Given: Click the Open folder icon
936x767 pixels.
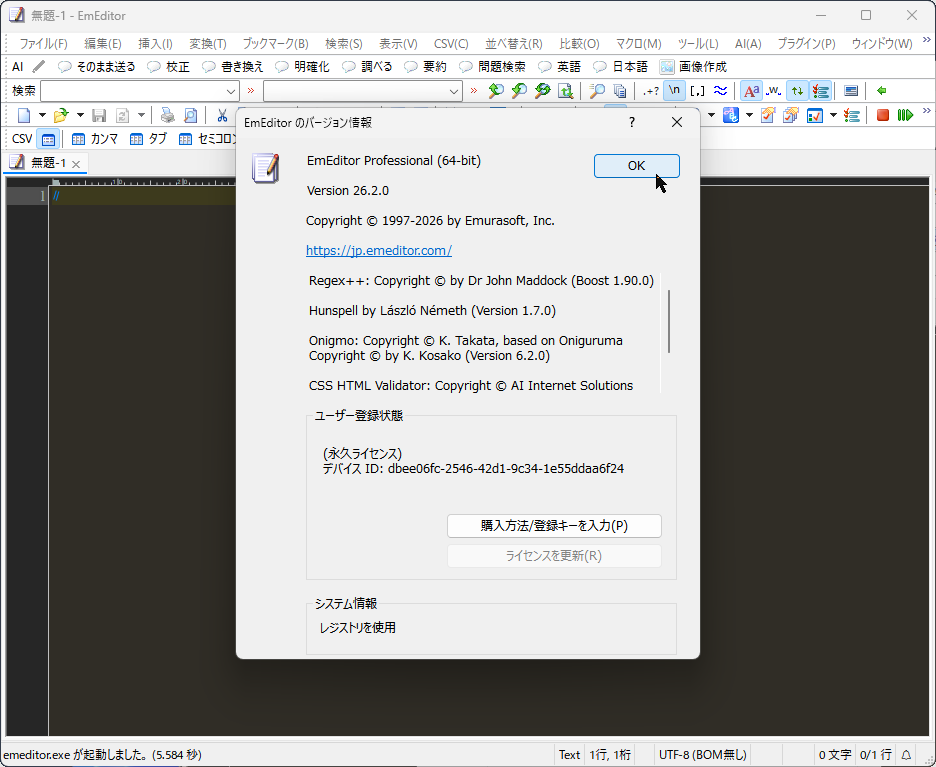Looking at the screenshot, I should [60, 115].
